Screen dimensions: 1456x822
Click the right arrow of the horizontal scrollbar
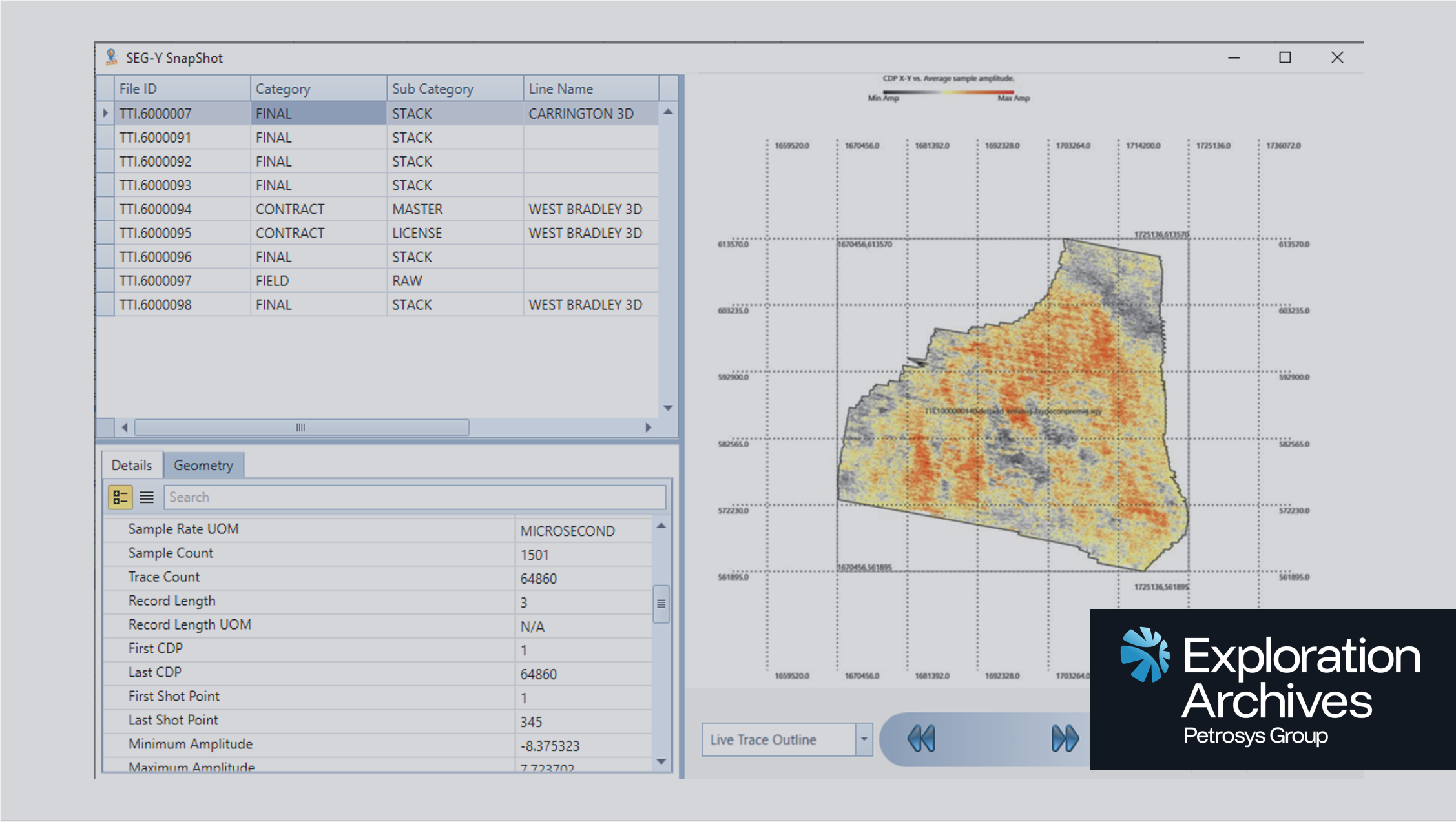649,427
